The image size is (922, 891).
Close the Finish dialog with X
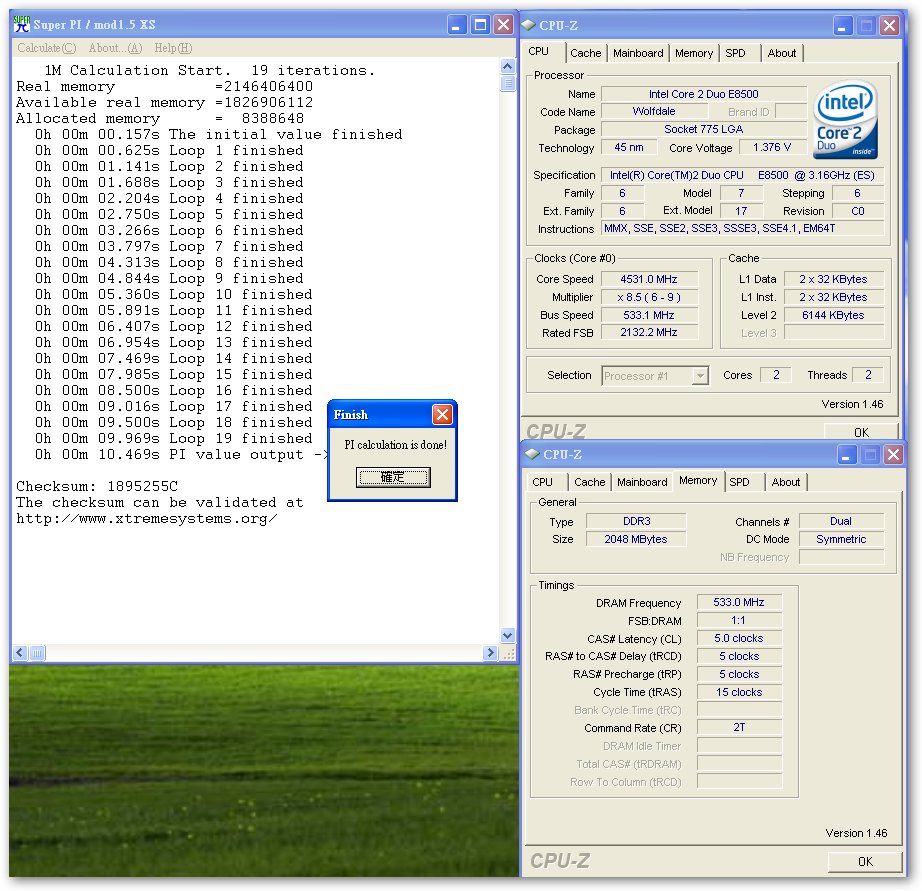click(x=442, y=414)
